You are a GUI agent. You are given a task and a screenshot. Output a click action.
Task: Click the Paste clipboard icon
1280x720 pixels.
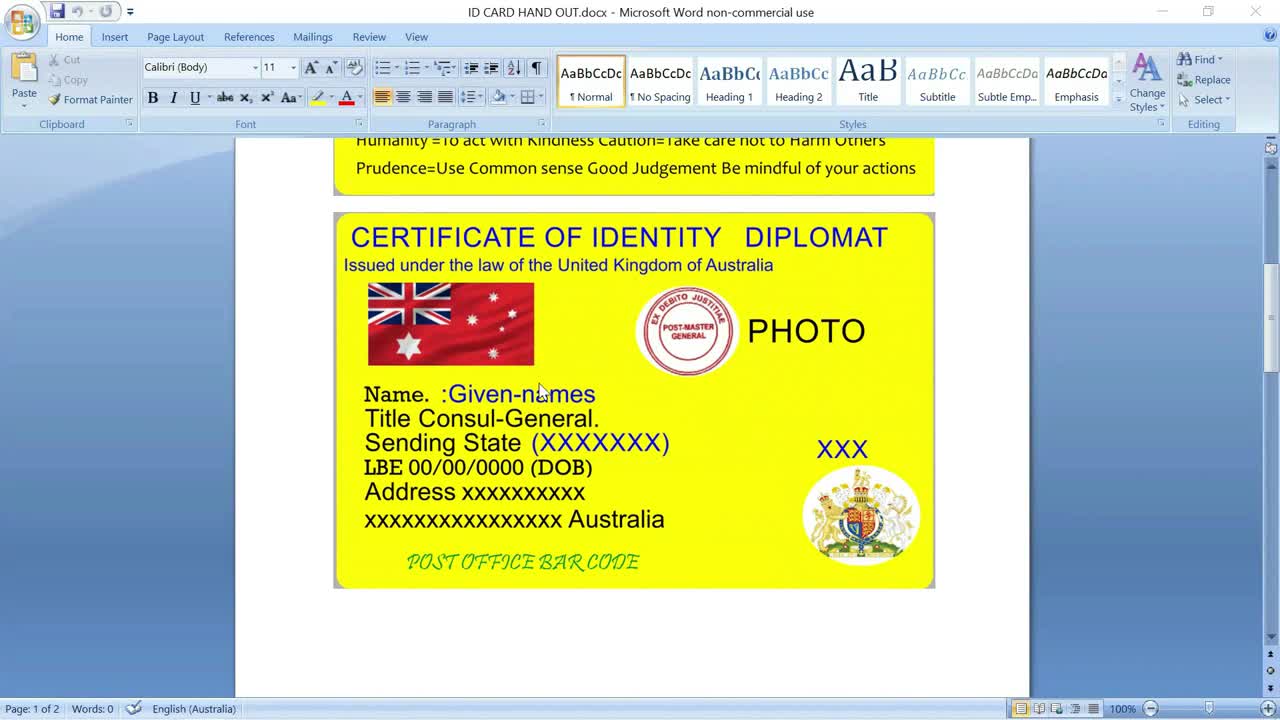(24, 68)
